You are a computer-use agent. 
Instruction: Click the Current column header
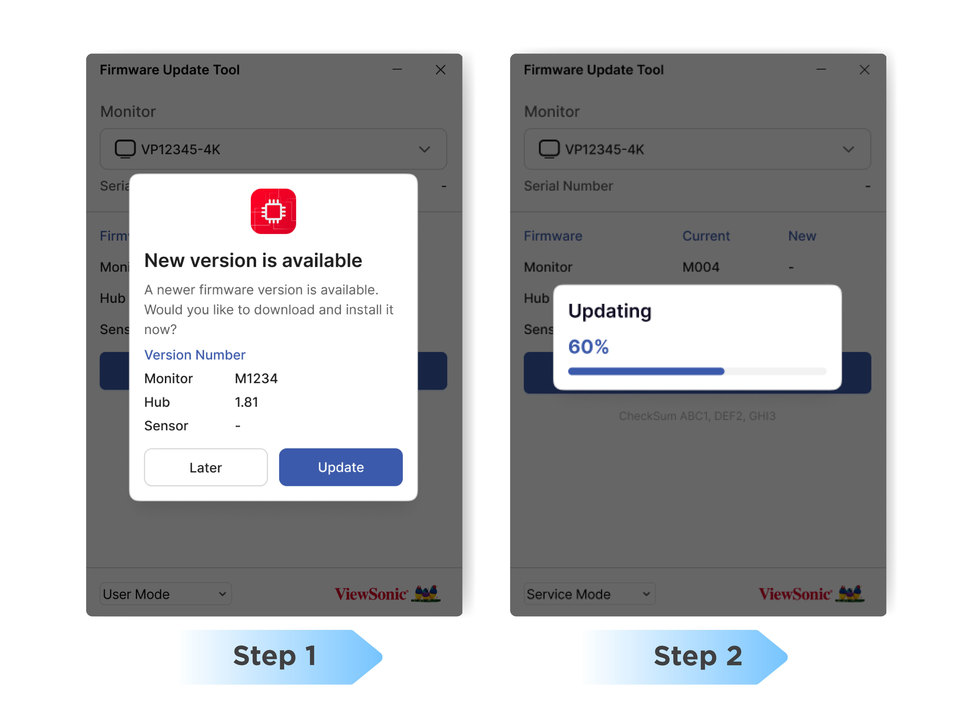706,236
